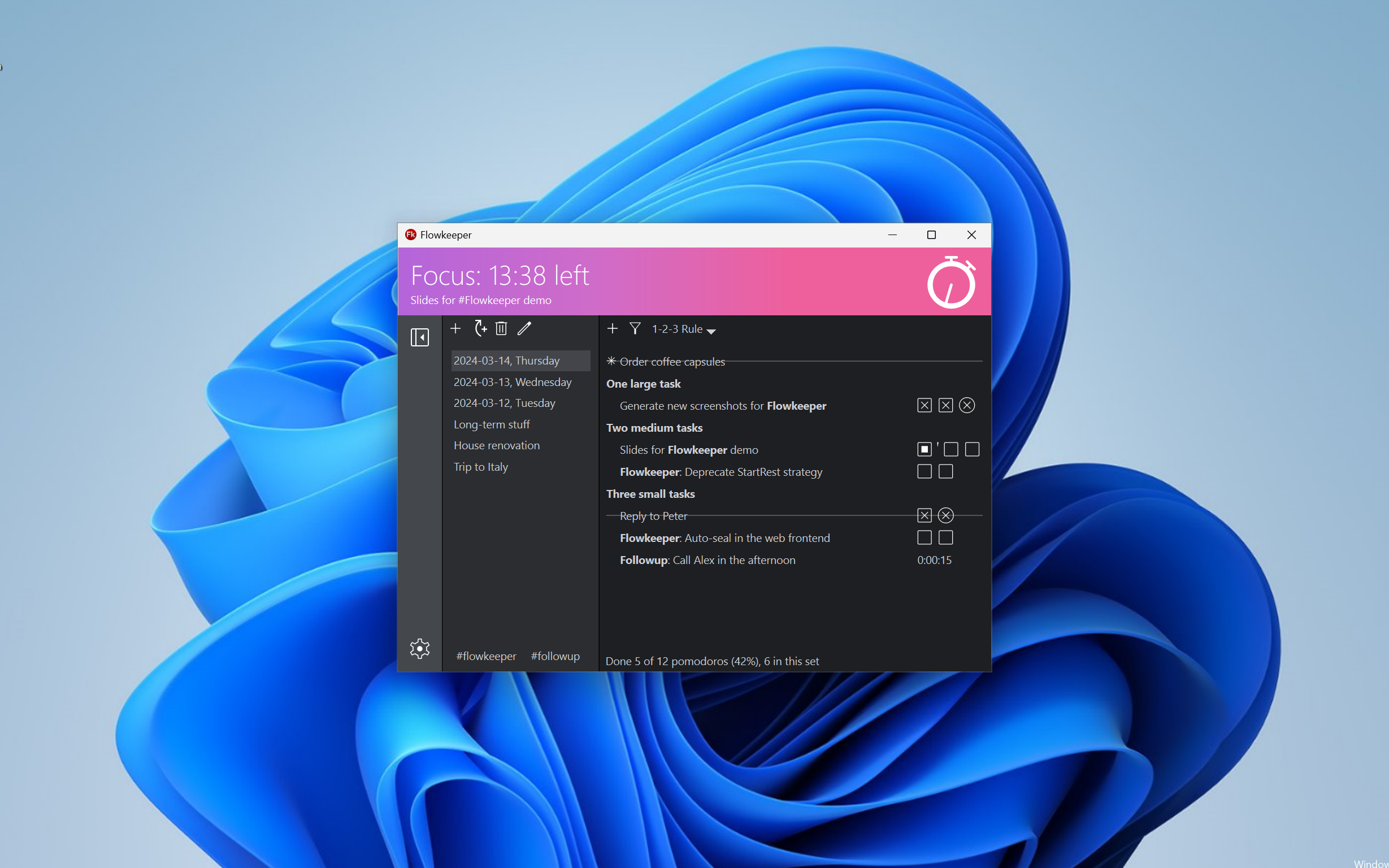Screen dimensions: 1389x868
Task: Click the Slides for #Flowkeeper demo subtitle
Action: coord(480,300)
